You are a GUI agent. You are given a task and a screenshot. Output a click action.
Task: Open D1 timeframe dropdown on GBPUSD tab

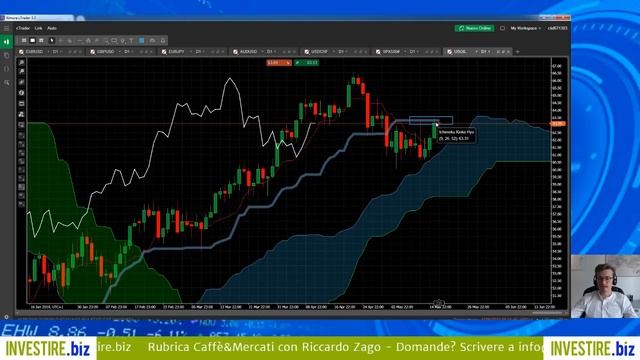click(x=128, y=52)
